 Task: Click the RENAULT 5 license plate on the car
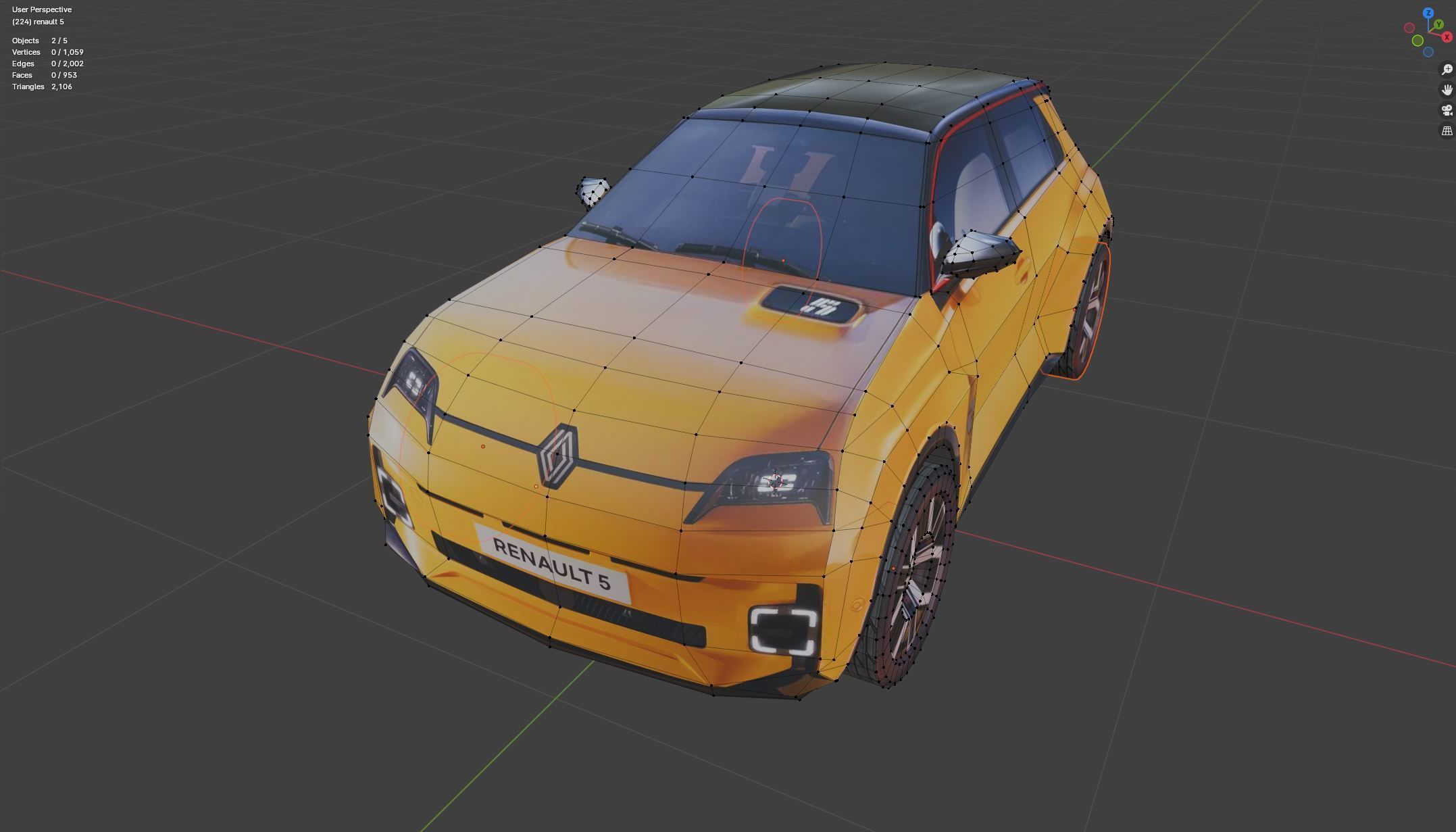[553, 564]
